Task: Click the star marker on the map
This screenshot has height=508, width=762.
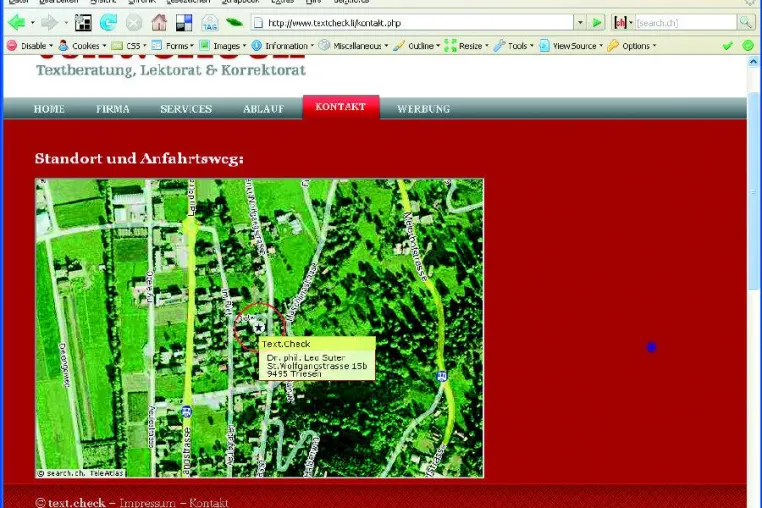Action: [259, 328]
